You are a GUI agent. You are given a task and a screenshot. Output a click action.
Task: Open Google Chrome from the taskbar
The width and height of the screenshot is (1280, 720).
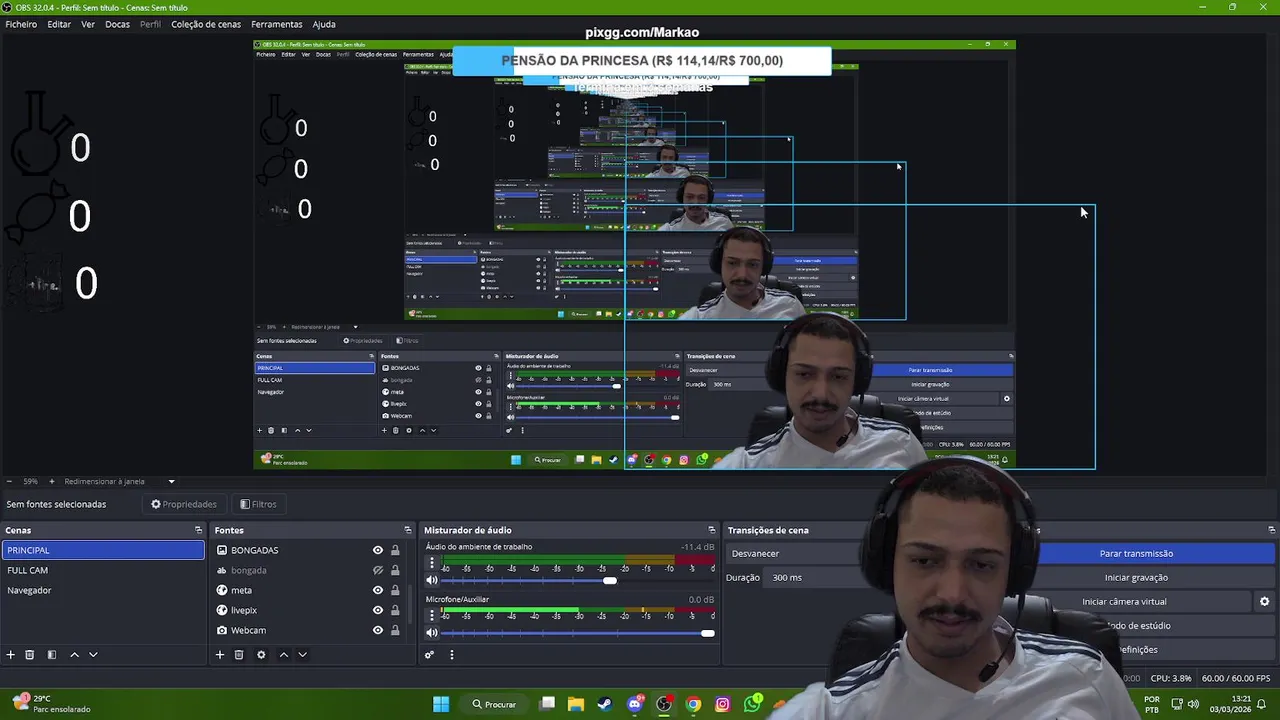point(693,704)
